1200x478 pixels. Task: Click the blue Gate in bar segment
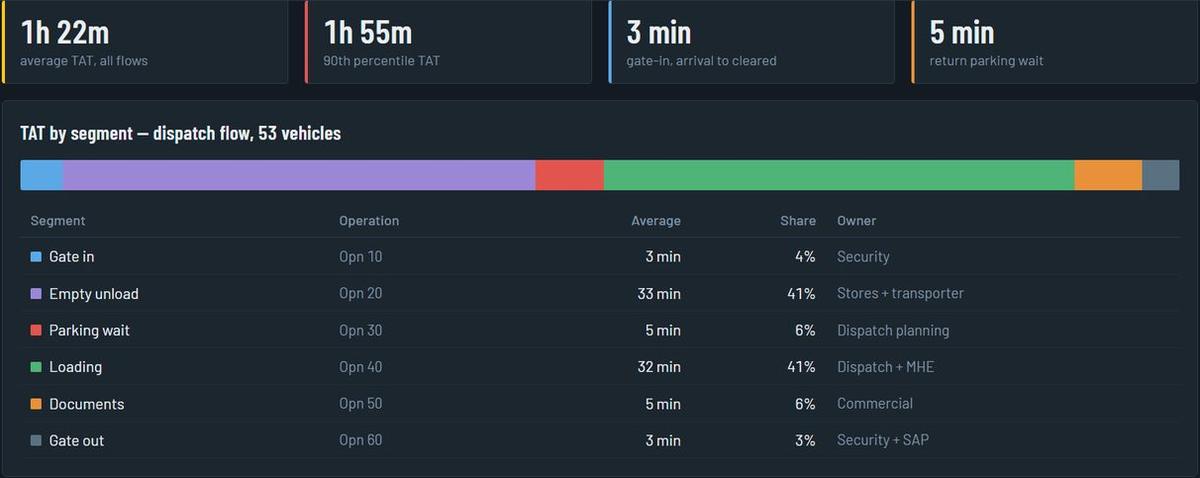pos(42,175)
